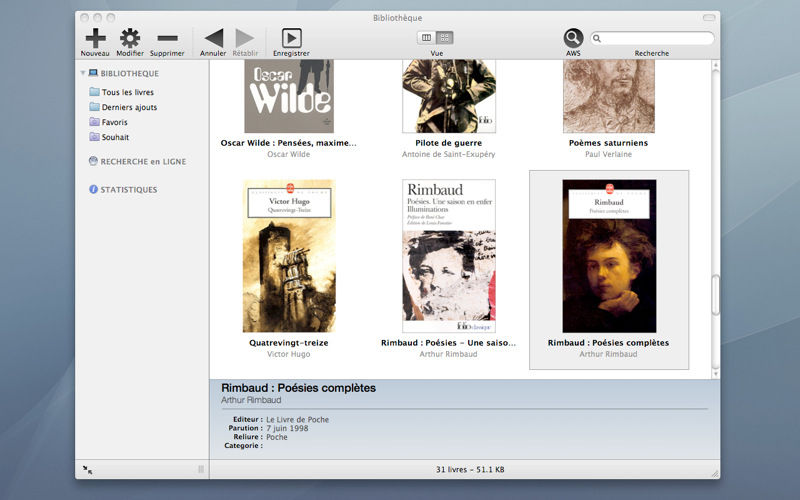Click '7 juin 1998' publication date

tap(287, 428)
